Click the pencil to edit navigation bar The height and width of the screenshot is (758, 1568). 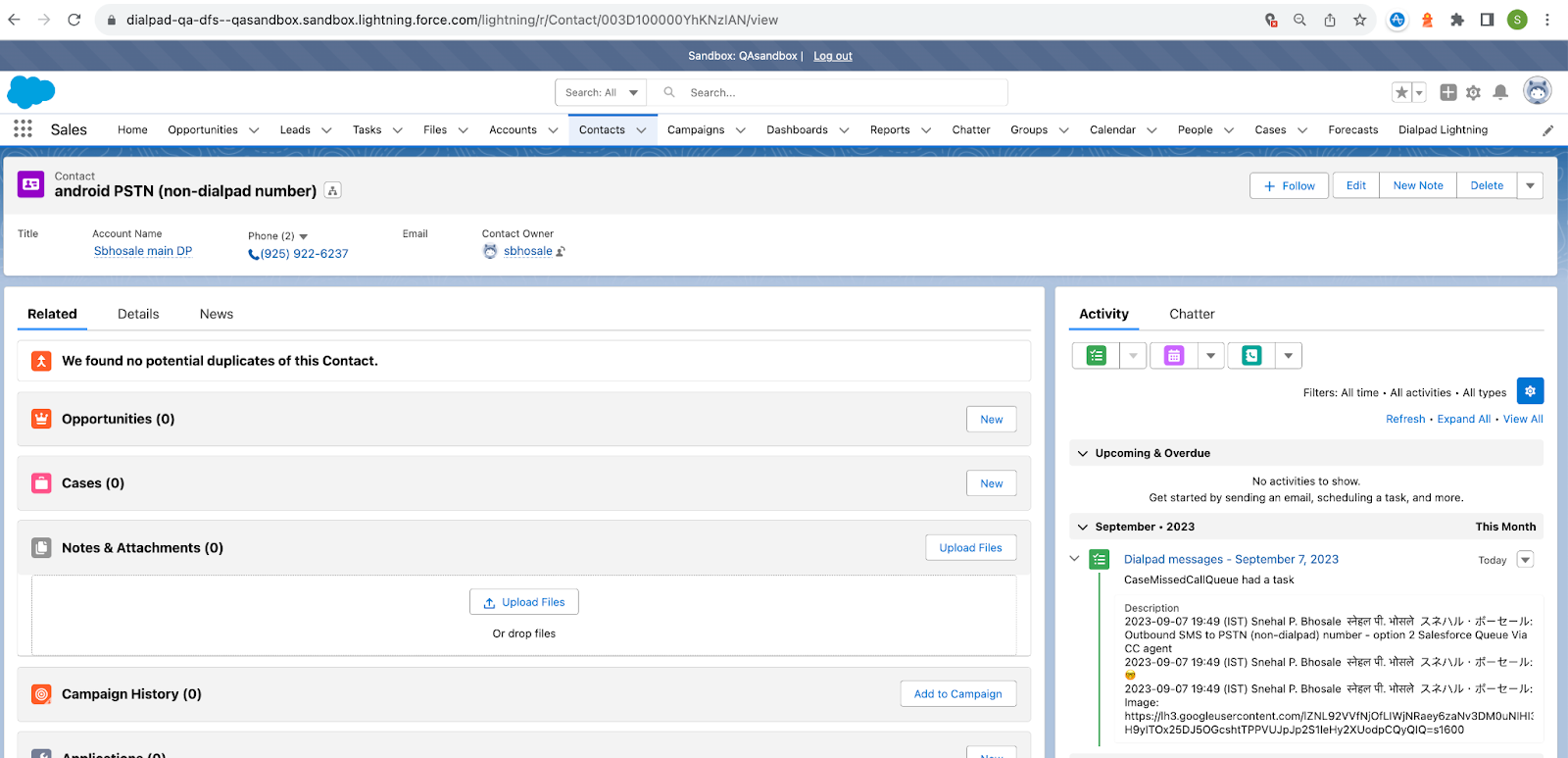tap(1548, 130)
